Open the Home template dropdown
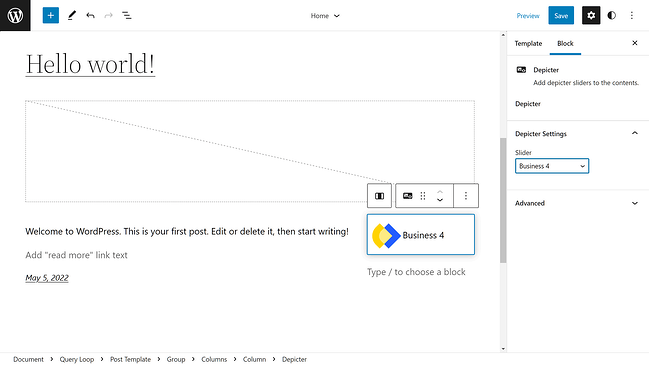Image resolution: width=649 pixels, height=365 pixels. pos(325,16)
